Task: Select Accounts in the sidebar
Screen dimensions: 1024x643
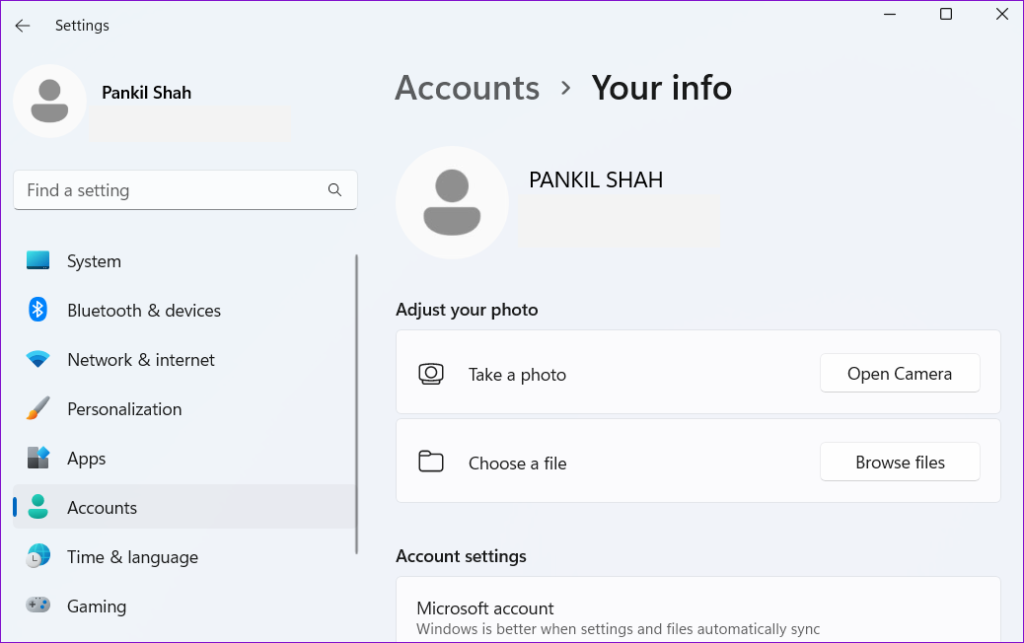Action: tap(101, 508)
